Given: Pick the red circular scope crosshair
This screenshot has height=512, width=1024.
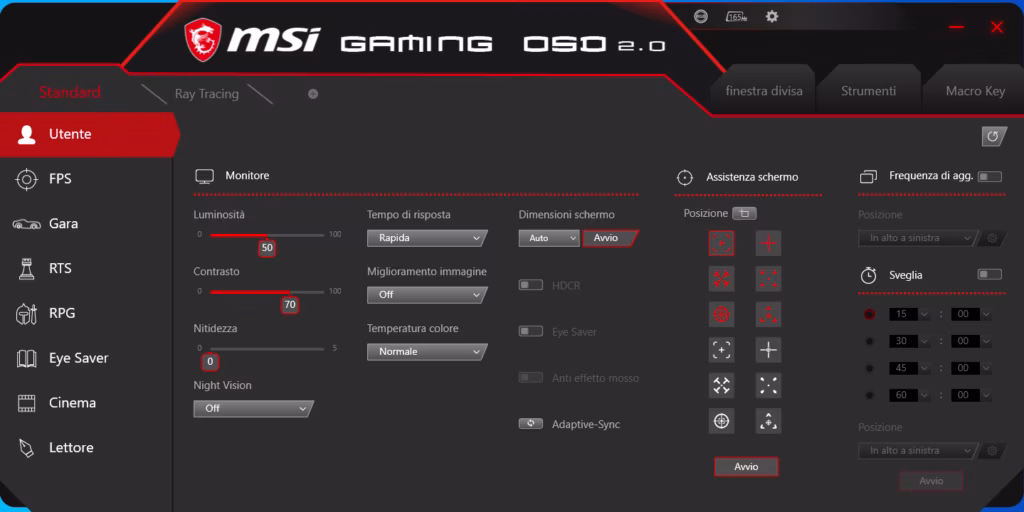Looking at the screenshot, I should click(721, 314).
